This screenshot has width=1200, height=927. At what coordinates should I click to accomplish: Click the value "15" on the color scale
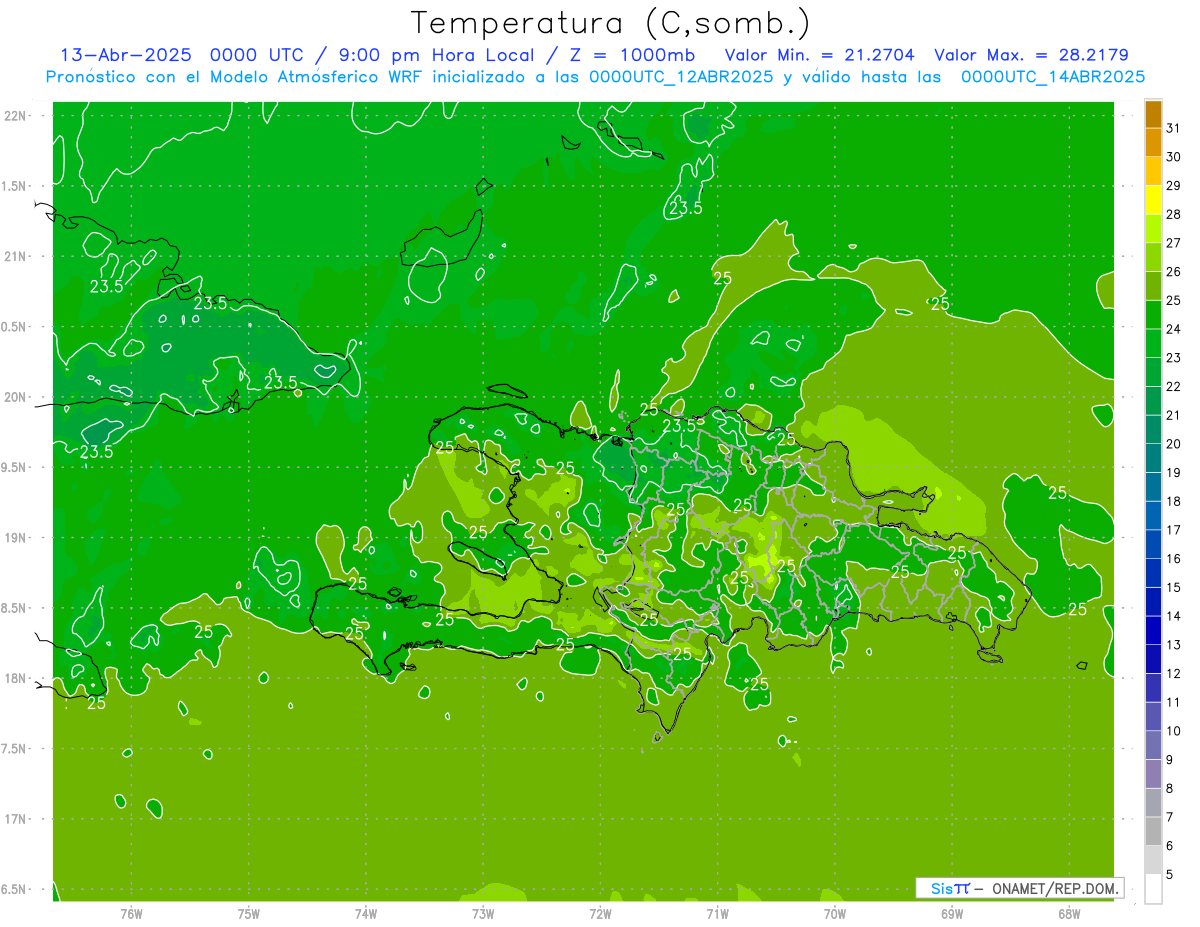click(1174, 588)
